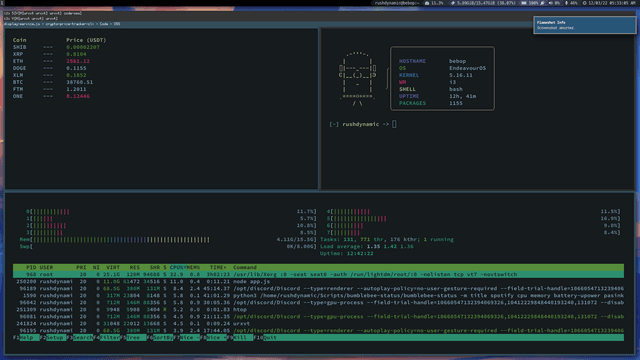The height and width of the screenshot is (360, 640).
Task: Sort processes by the CPU% column header
Action: click(178, 267)
